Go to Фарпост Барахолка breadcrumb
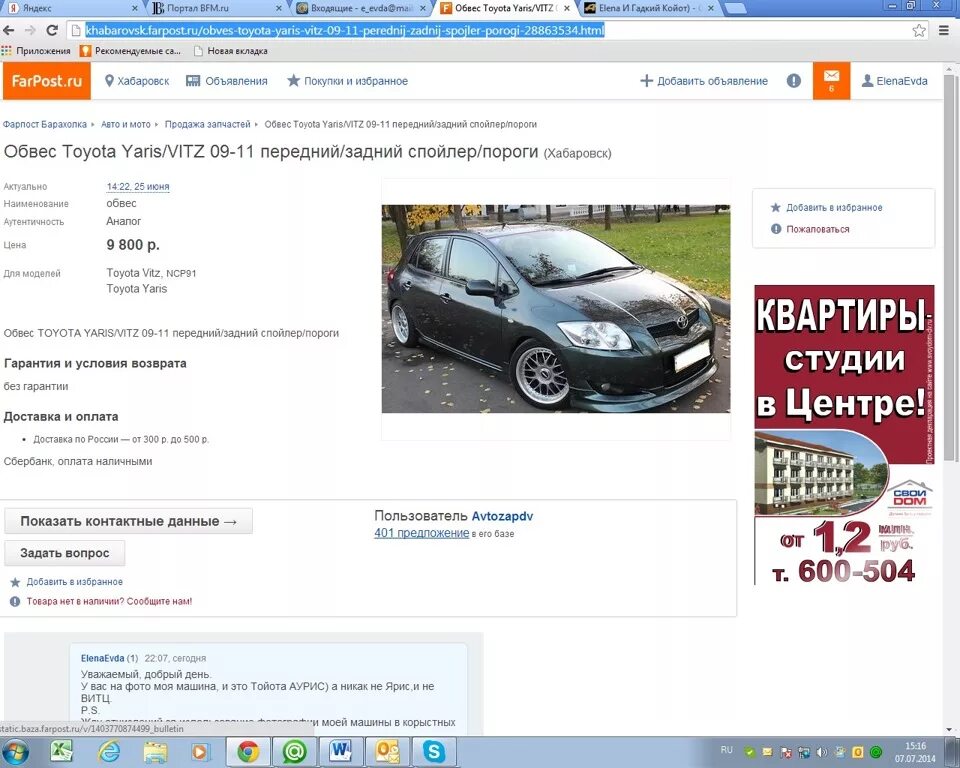 click(x=45, y=124)
